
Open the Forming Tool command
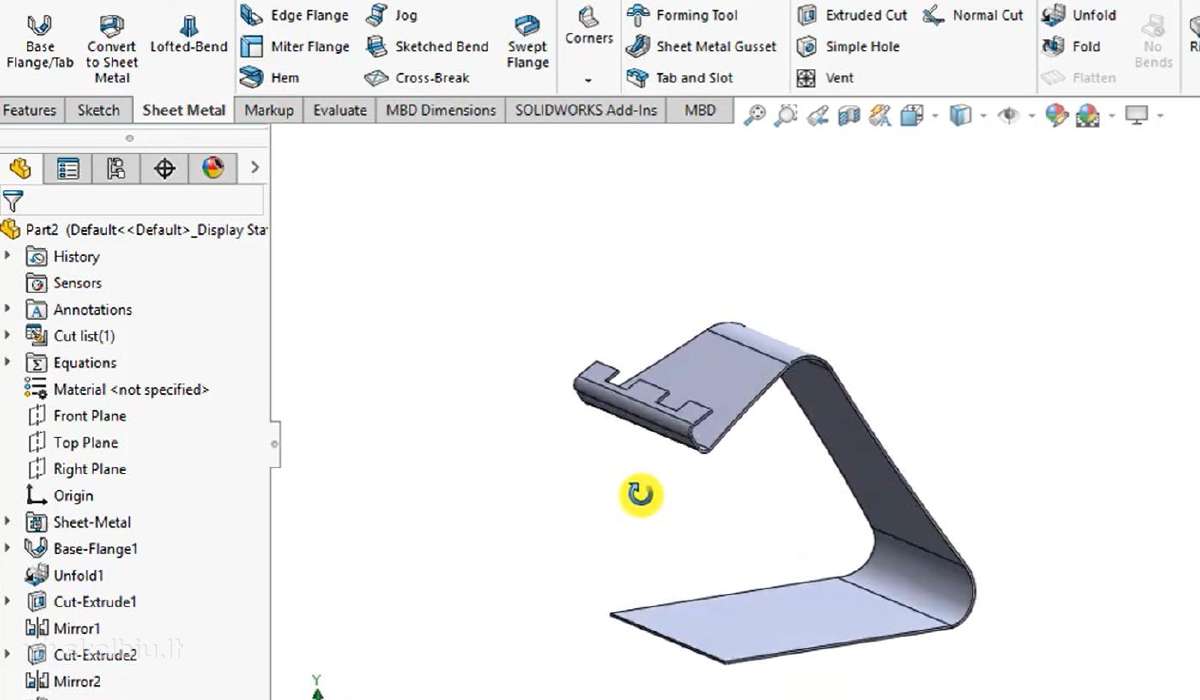coord(683,15)
